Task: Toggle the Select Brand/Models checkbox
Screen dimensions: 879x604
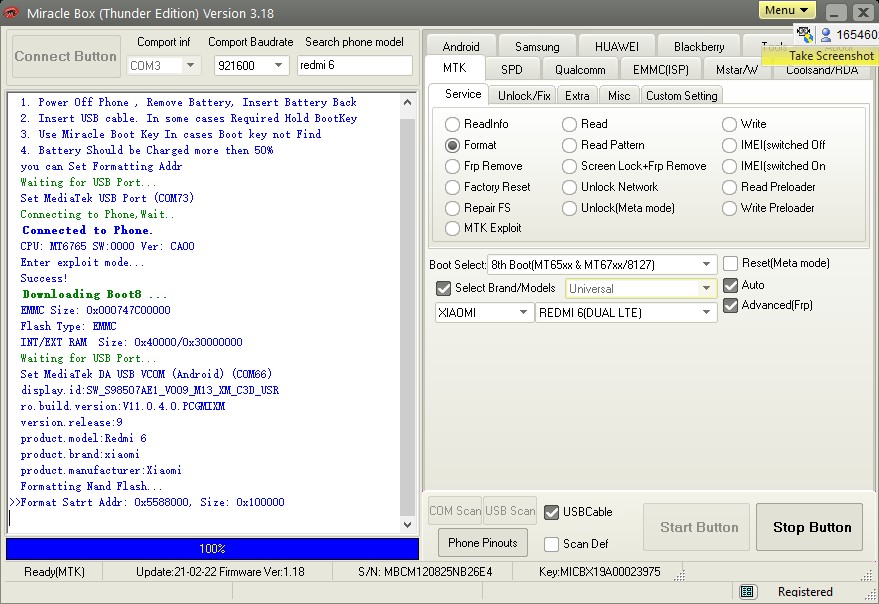Action: tap(443, 288)
